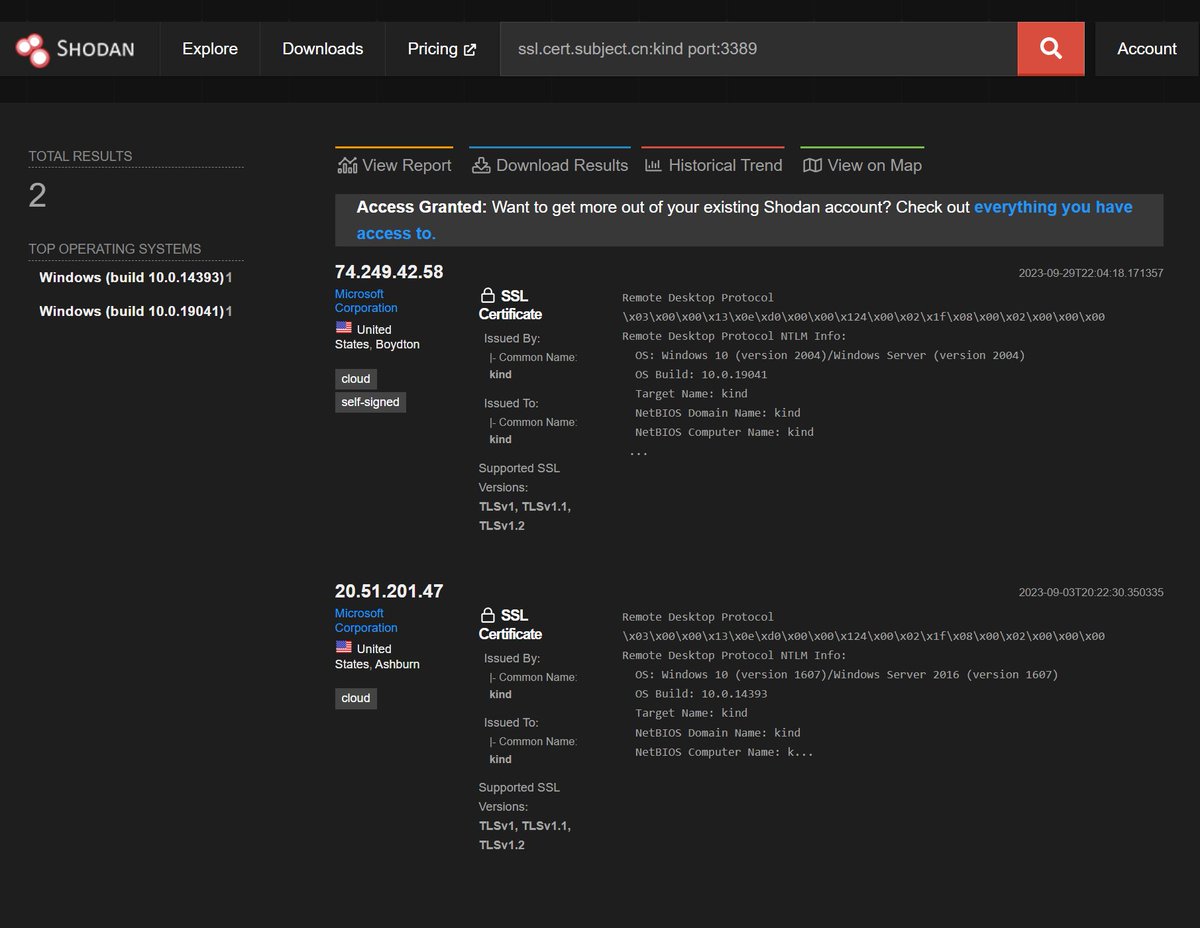Click 'OS: Windows 10 (version 1607)' line

(846, 674)
